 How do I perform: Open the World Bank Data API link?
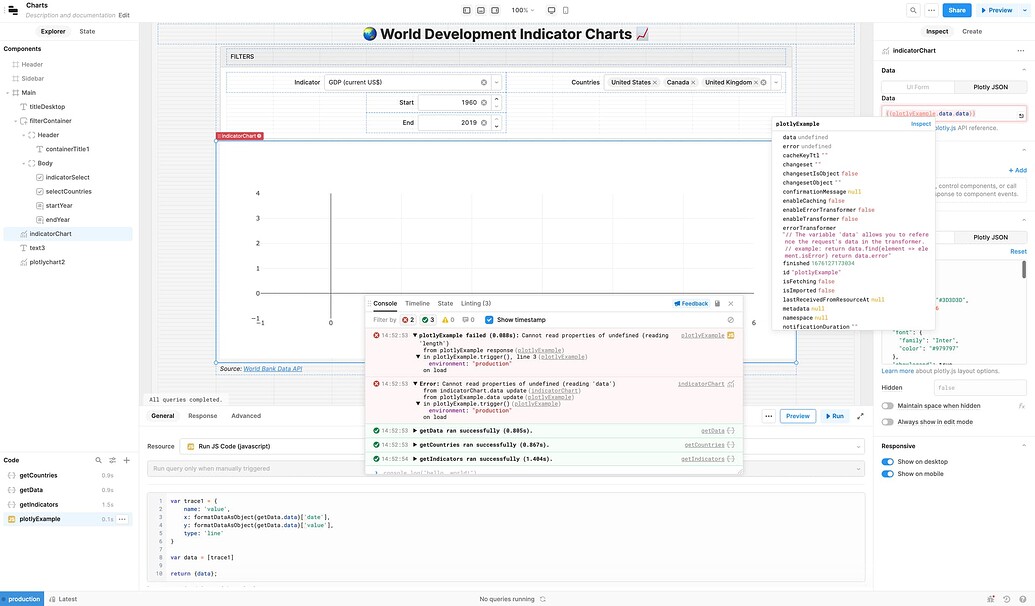(x=274, y=367)
